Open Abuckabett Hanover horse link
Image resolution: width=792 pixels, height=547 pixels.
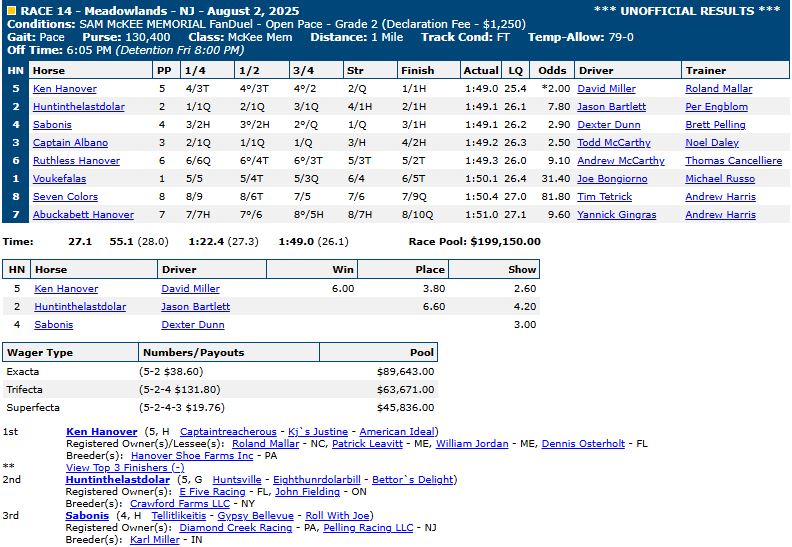83,215
